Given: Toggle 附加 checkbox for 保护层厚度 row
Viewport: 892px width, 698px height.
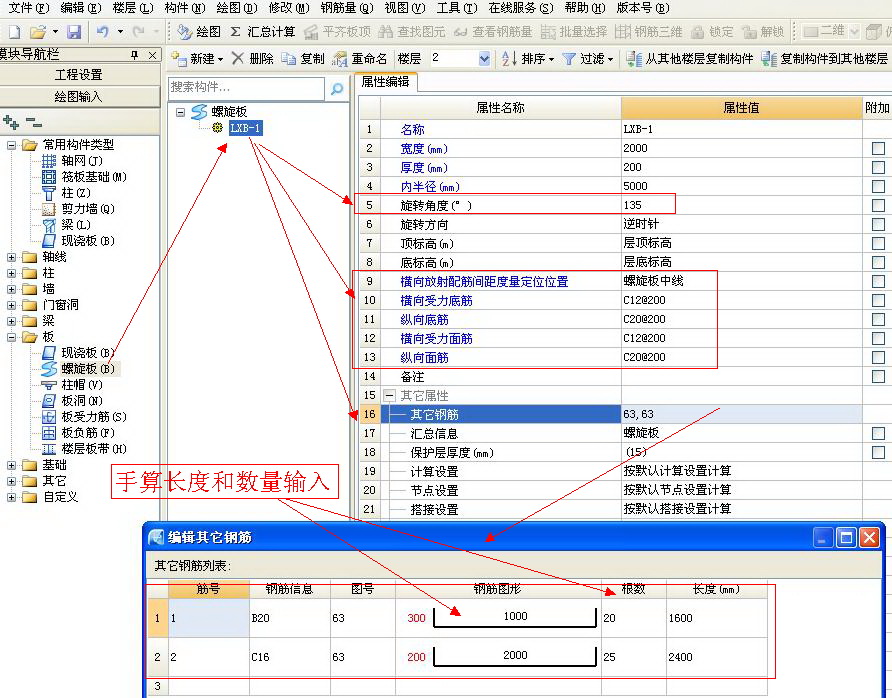Looking at the screenshot, I should tap(878, 452).
